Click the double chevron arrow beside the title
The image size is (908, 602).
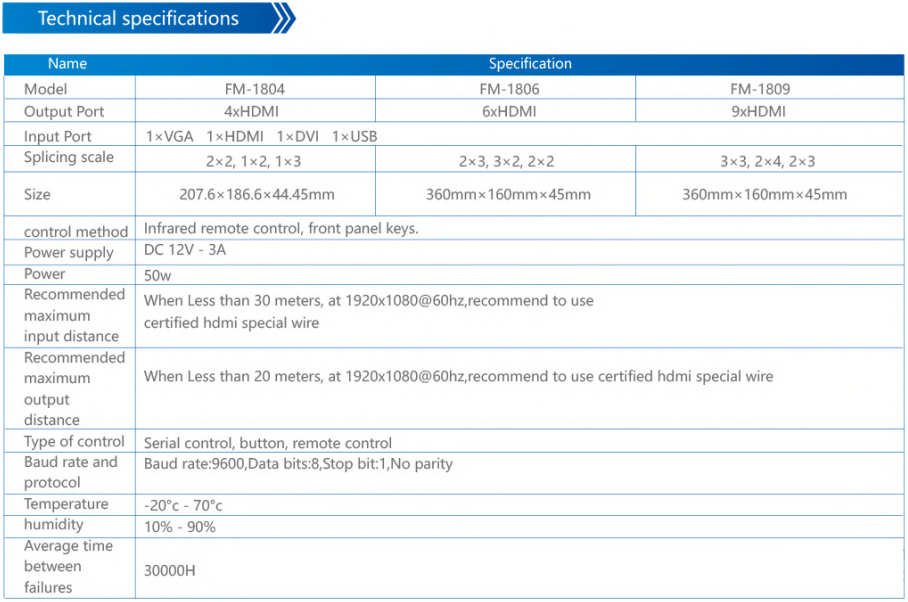[284, 18]
